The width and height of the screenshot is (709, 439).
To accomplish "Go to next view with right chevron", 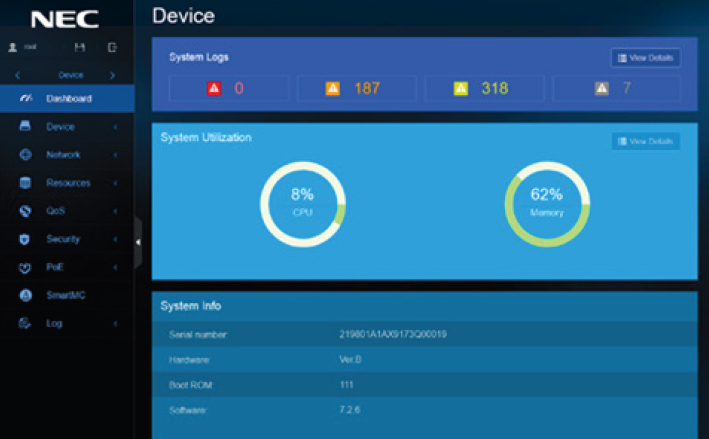I will pos(113,75).
